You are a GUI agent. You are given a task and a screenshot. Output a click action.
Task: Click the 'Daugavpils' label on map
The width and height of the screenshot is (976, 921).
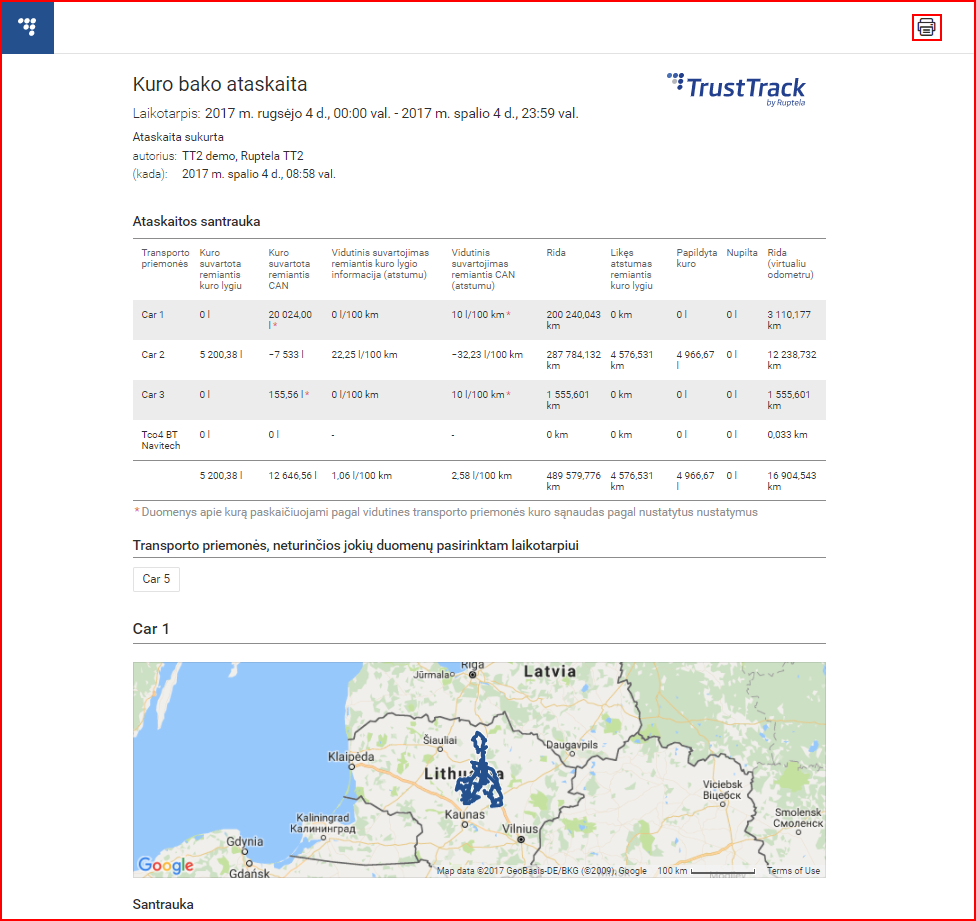click(x=572, y=745)
